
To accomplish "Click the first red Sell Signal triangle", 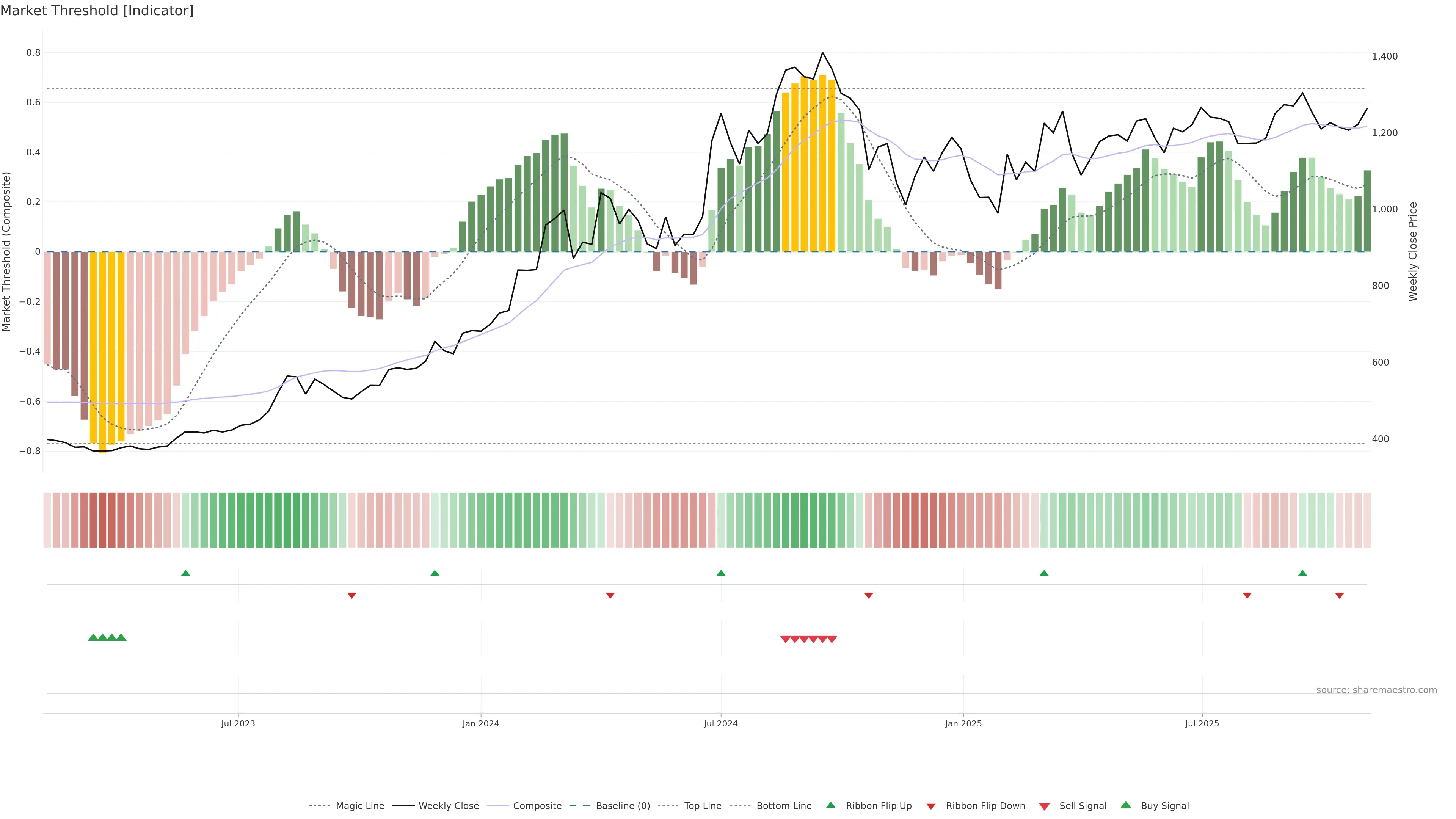I will pos(785,639).
